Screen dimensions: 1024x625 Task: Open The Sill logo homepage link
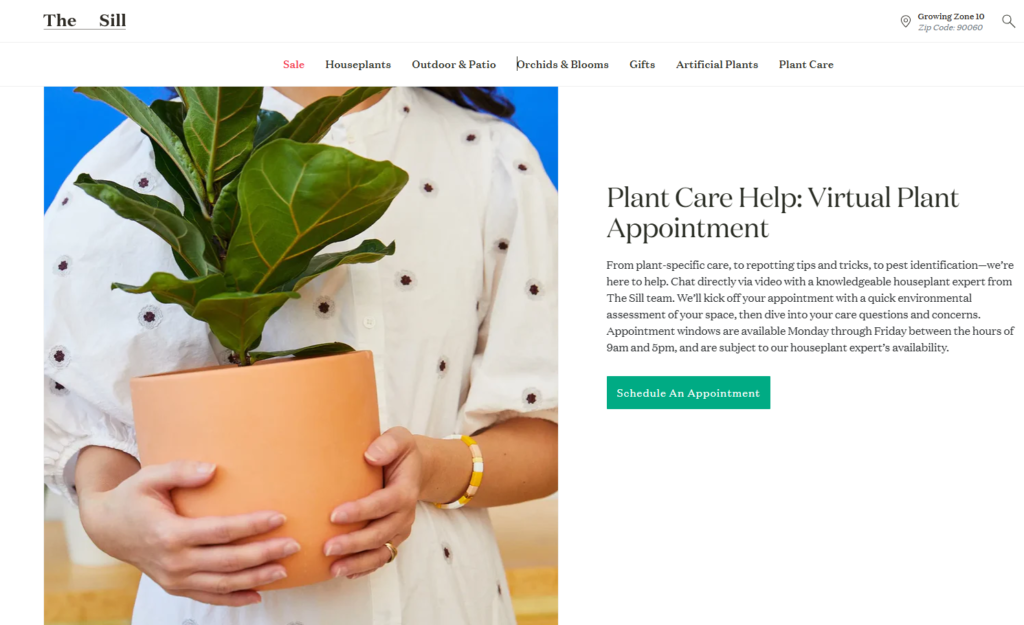pos(85,21)
